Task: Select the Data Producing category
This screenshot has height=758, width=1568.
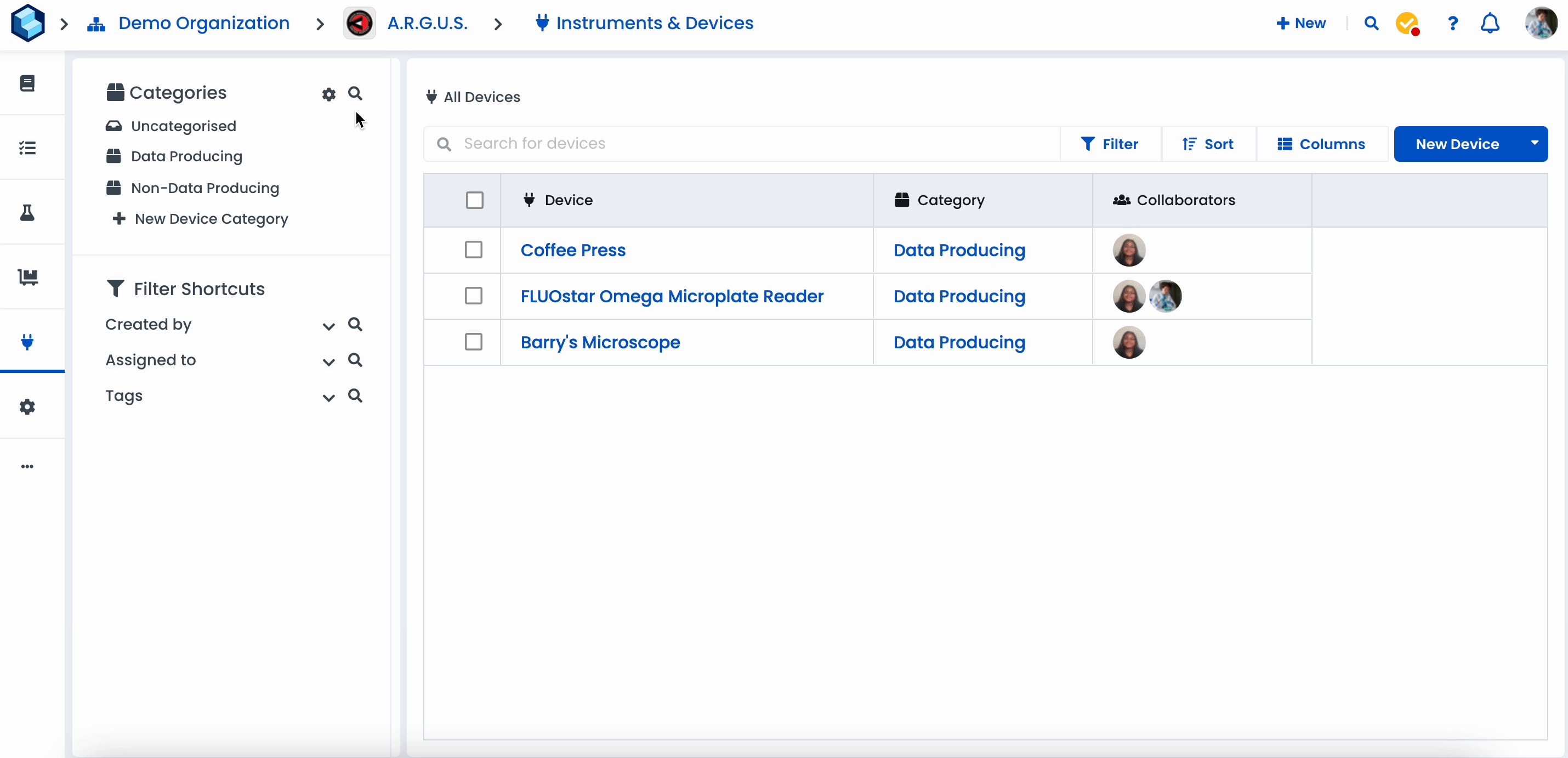Action: pyautogui.click(x=186, y=156)
